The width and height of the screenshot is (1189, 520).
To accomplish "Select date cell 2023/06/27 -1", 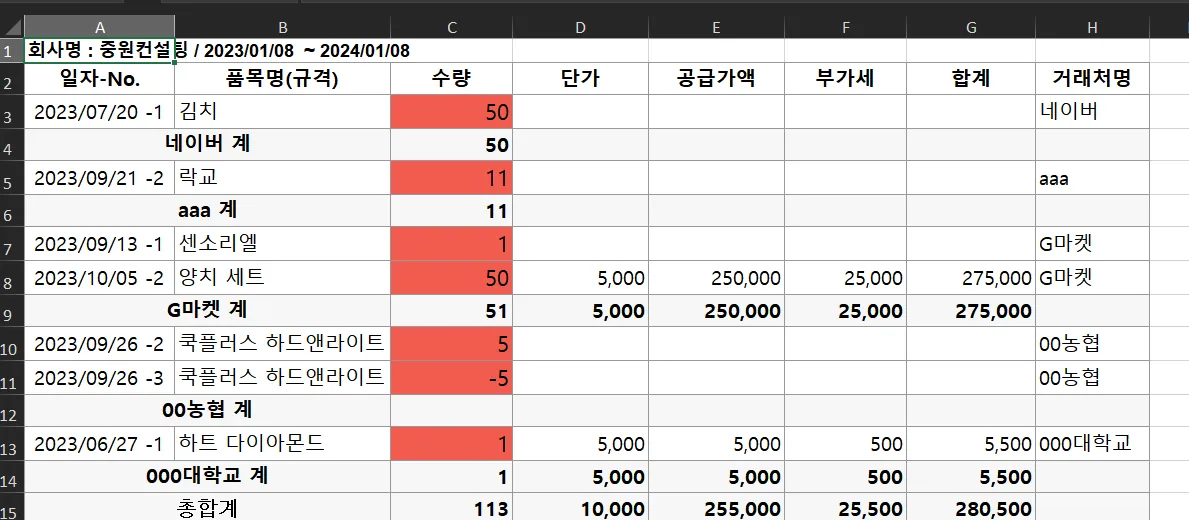I will tap(99, 443).
